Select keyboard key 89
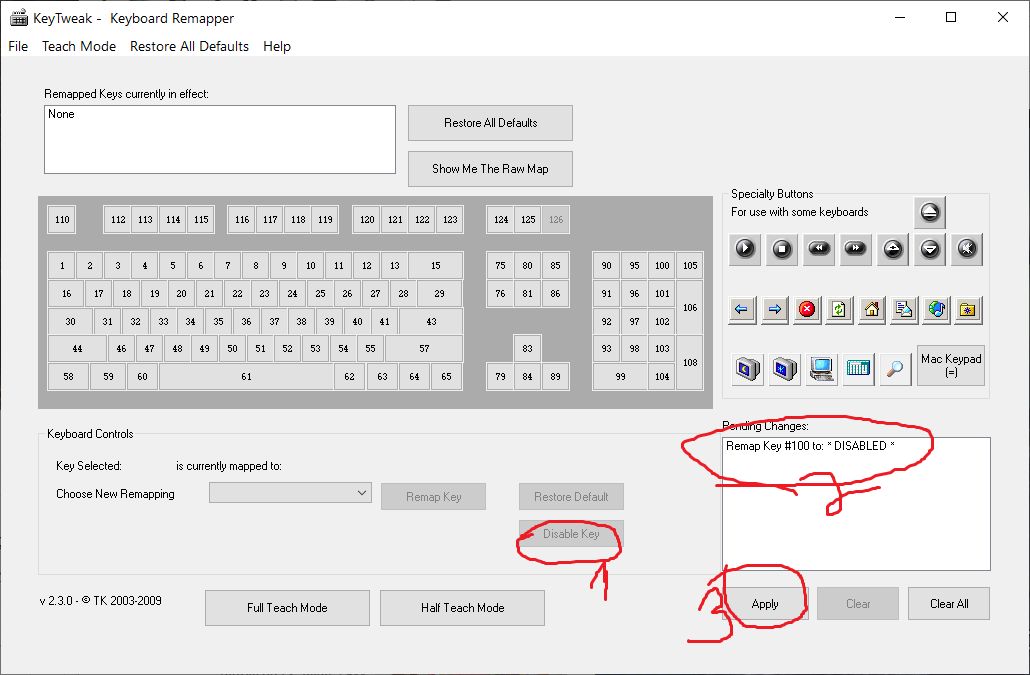Screen dimensions: 1030x675 pos(556,376)
